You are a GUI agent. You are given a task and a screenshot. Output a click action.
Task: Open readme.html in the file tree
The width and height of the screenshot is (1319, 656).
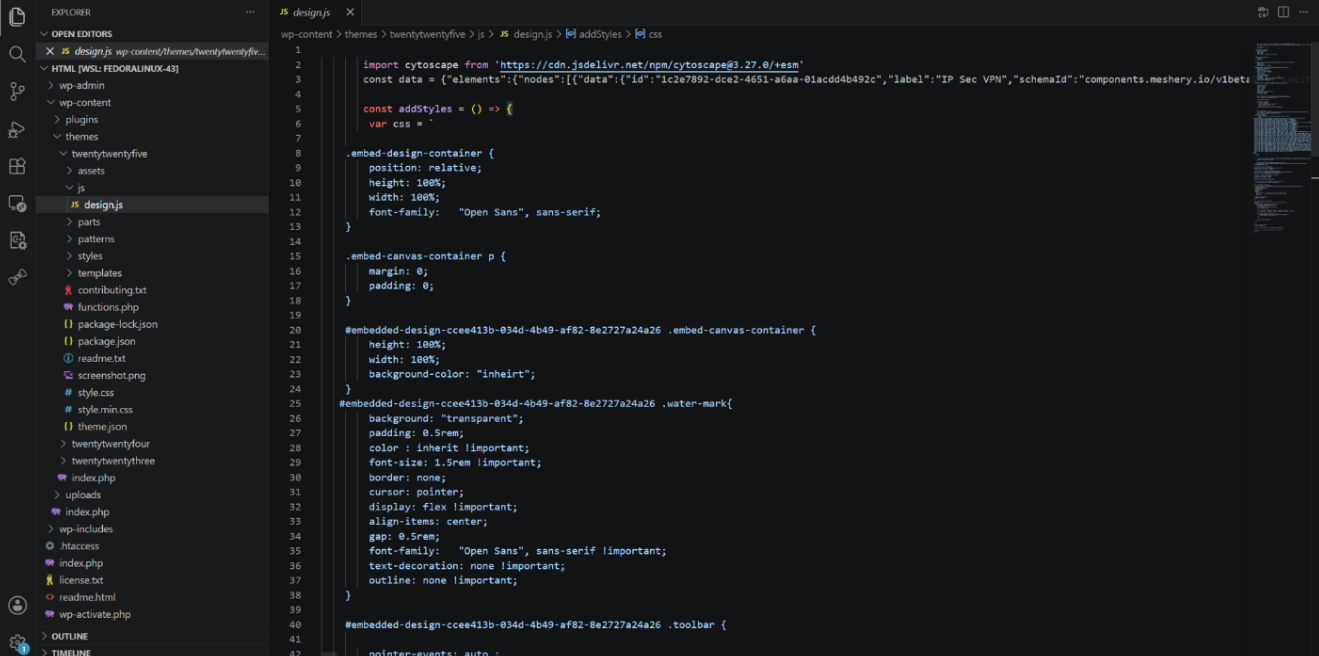coord(87,597)
